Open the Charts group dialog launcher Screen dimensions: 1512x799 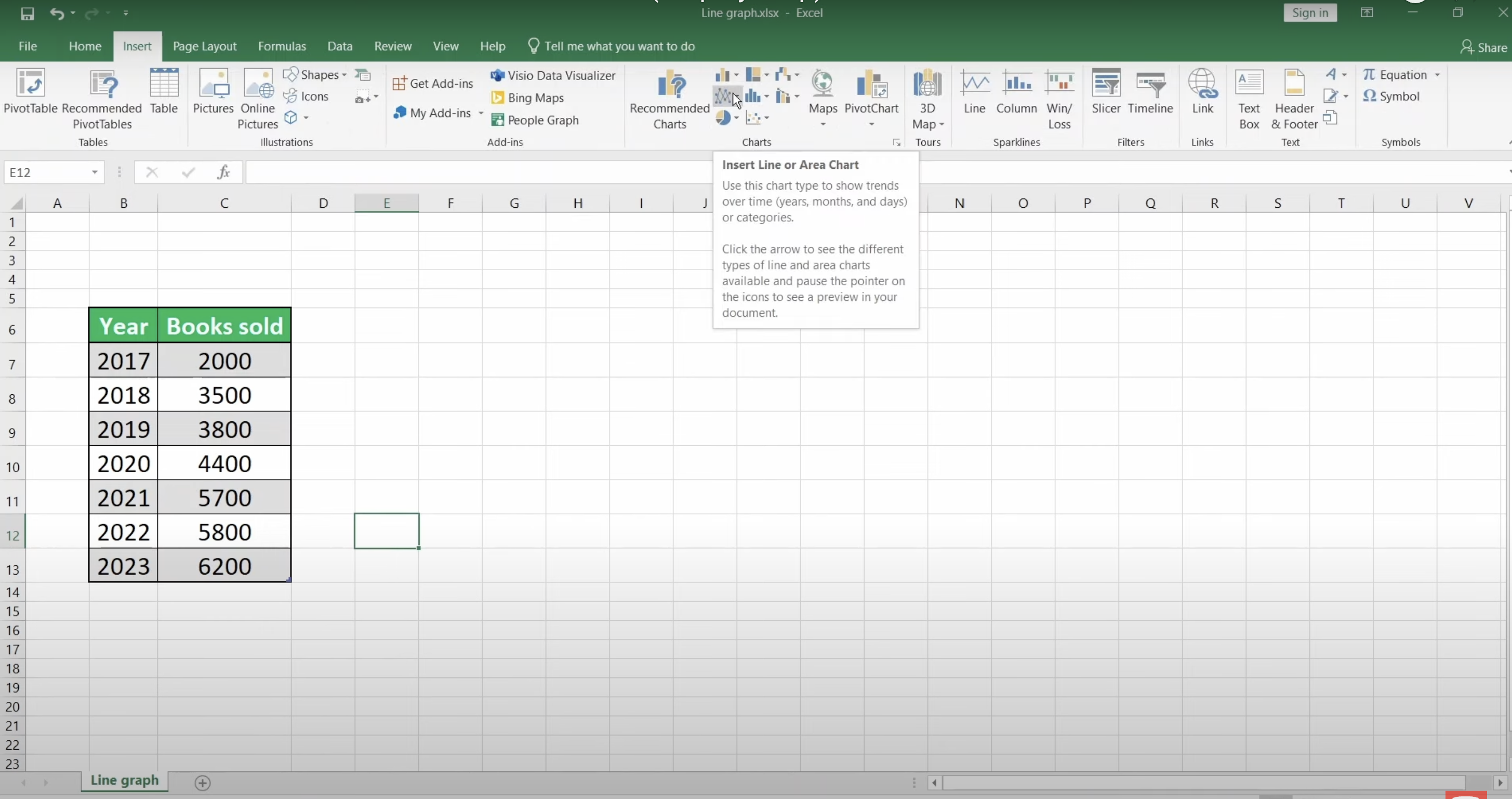coord(896,143)
